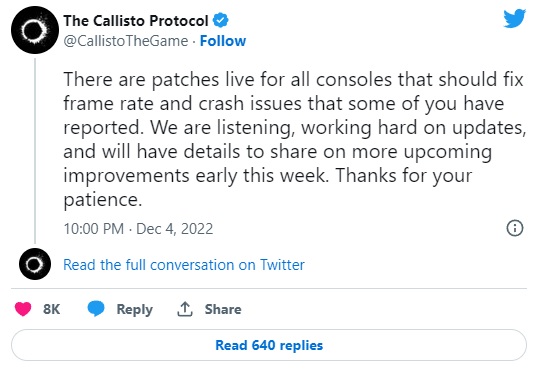Click the tweet text about console patches

tap(294, 139)
